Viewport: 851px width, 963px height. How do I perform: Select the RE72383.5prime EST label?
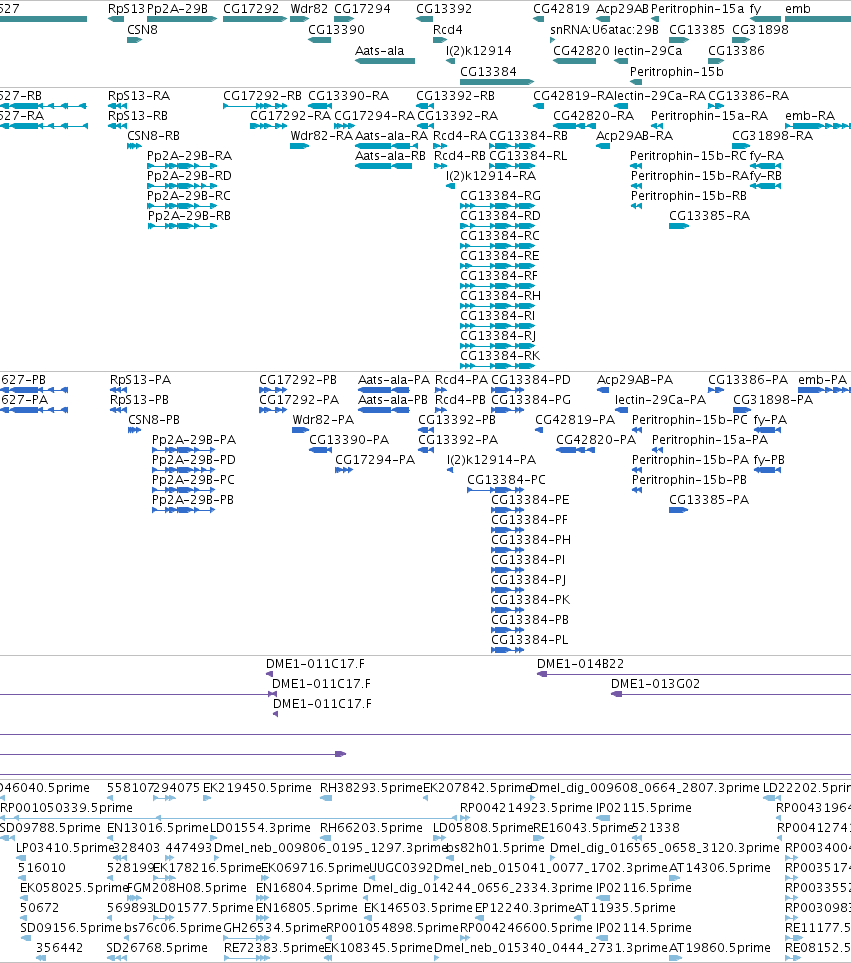click(274, 947)
